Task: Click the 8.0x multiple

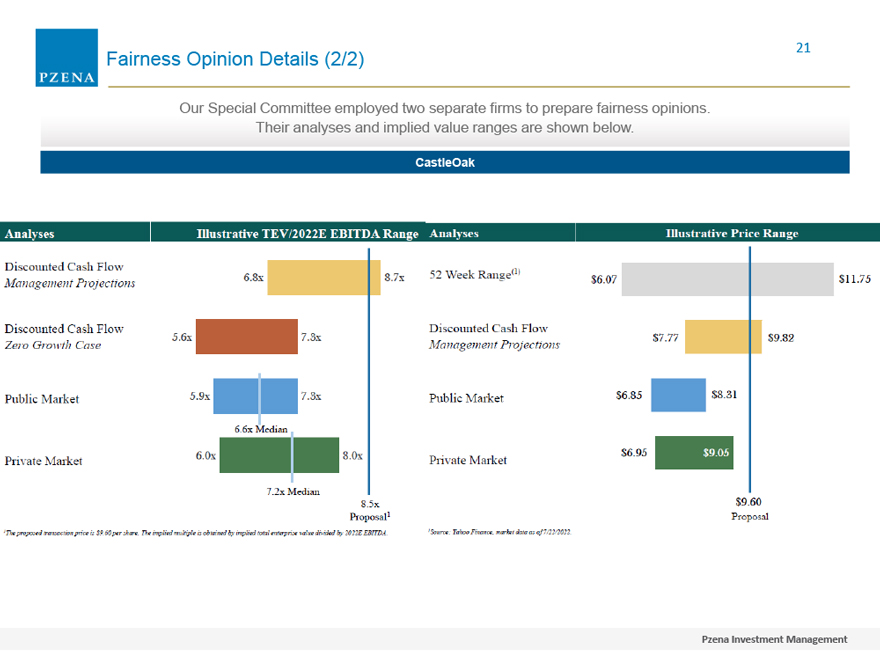Action: tap(352, 456)
